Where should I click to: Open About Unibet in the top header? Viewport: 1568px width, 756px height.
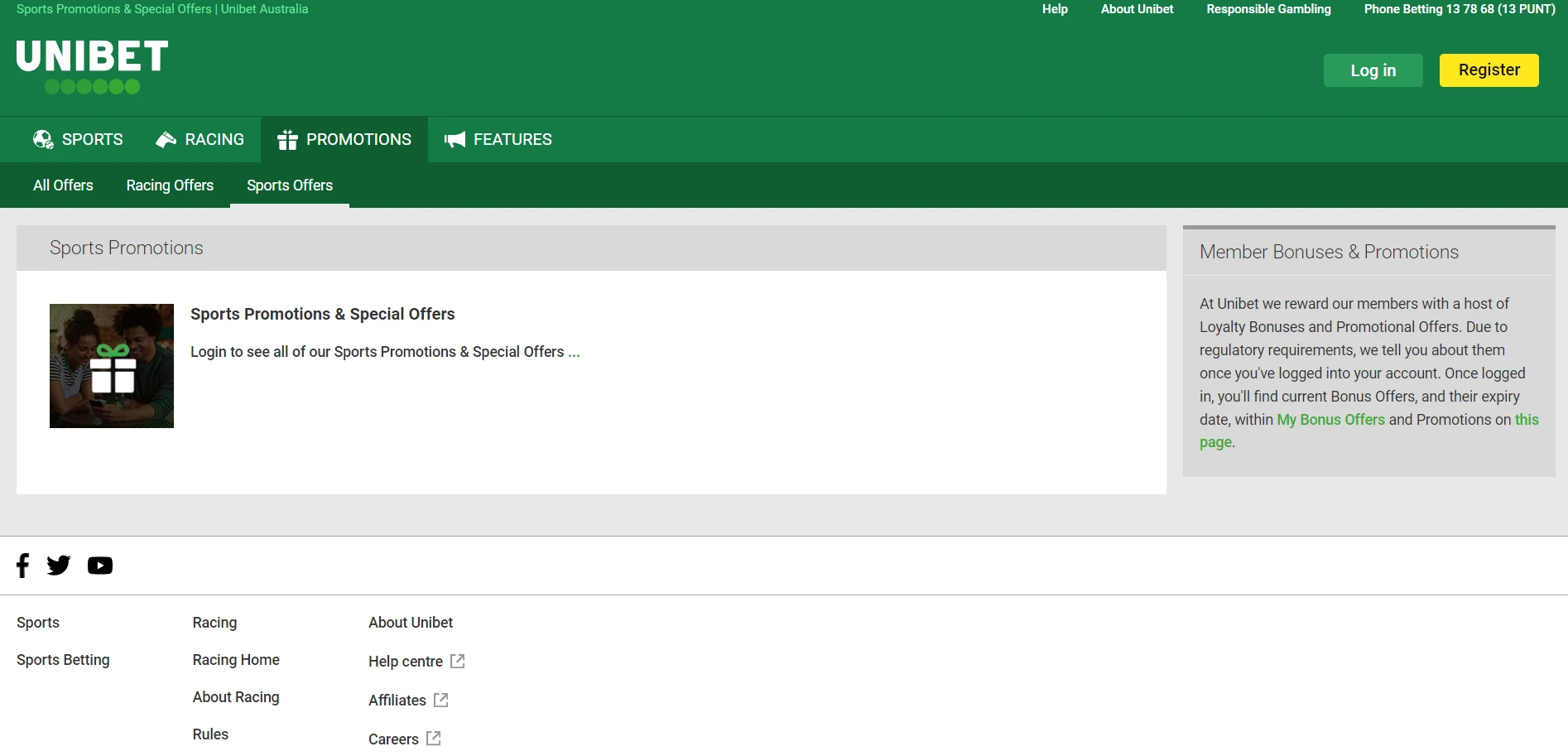[x=1137, y=9]
